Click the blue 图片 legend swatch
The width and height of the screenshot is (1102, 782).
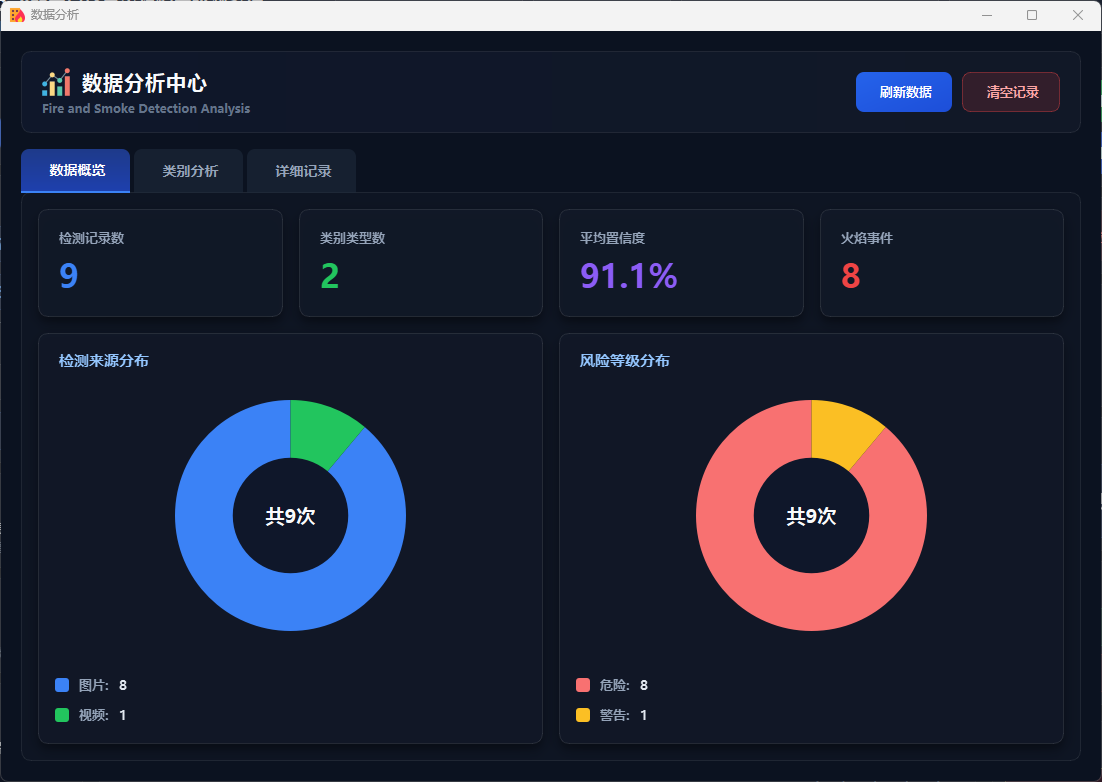[x=62, y=685]
